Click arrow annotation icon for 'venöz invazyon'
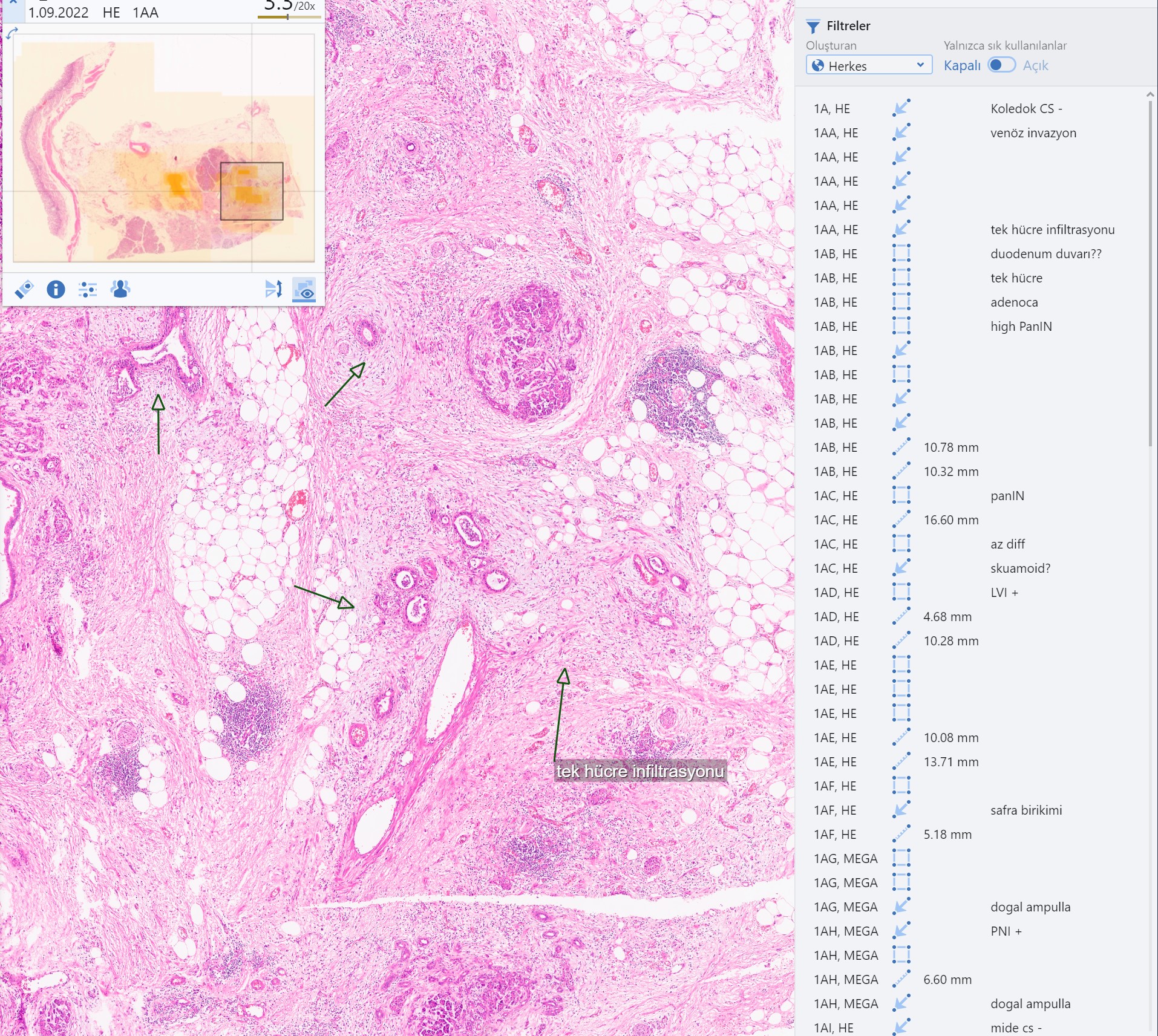1158x1036 pixels. [x=901, y=132]
